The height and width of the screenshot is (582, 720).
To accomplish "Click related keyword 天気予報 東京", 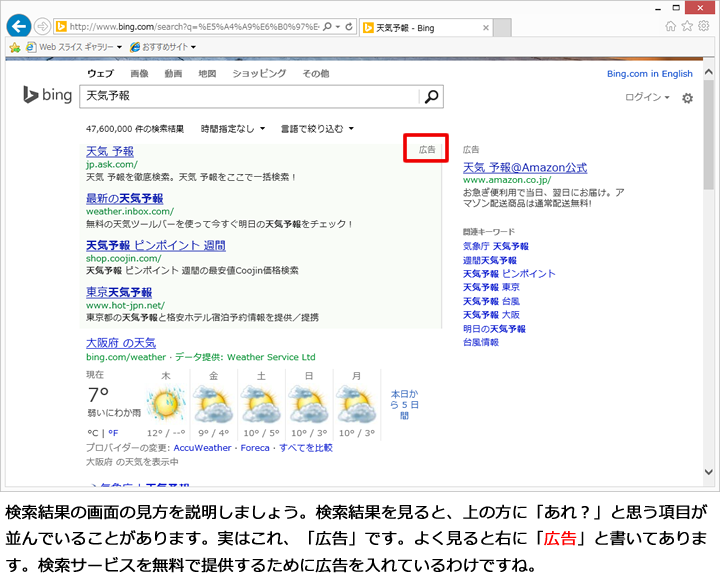I will click(491, 287).
